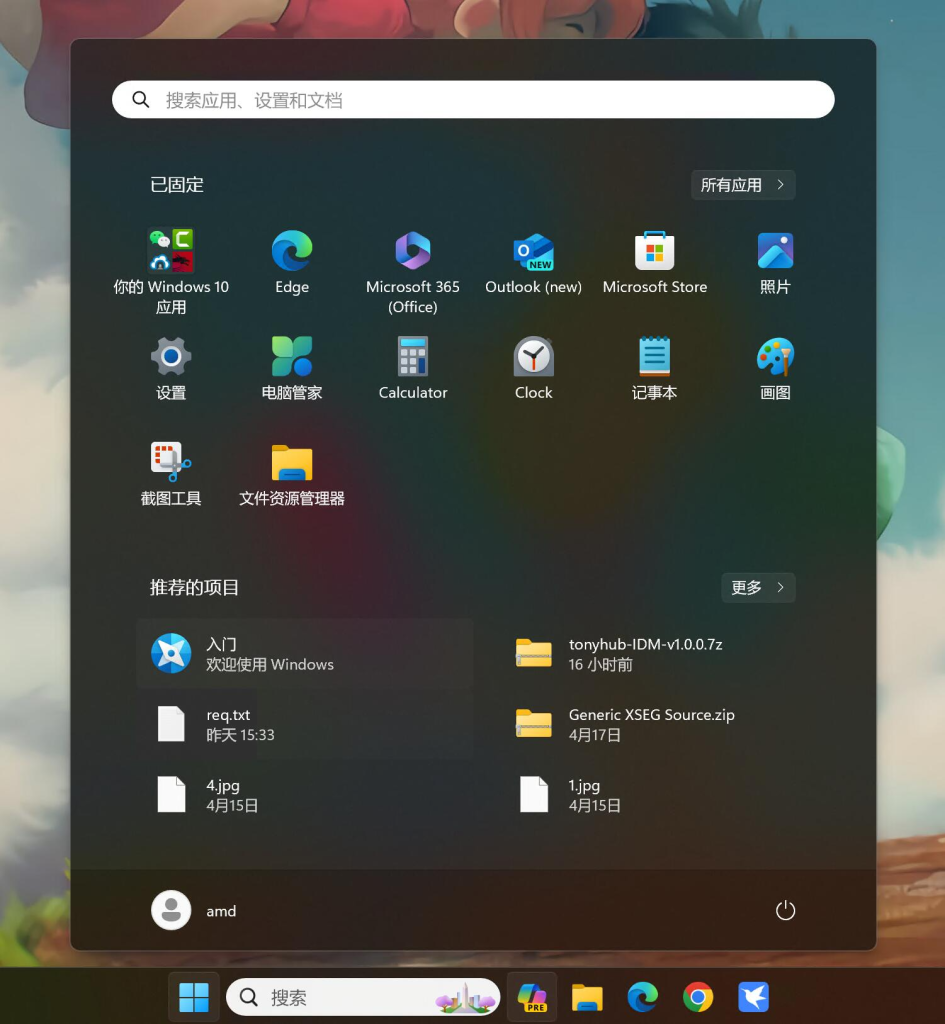Launch Edge from pinned apps

tap(292, 261)
